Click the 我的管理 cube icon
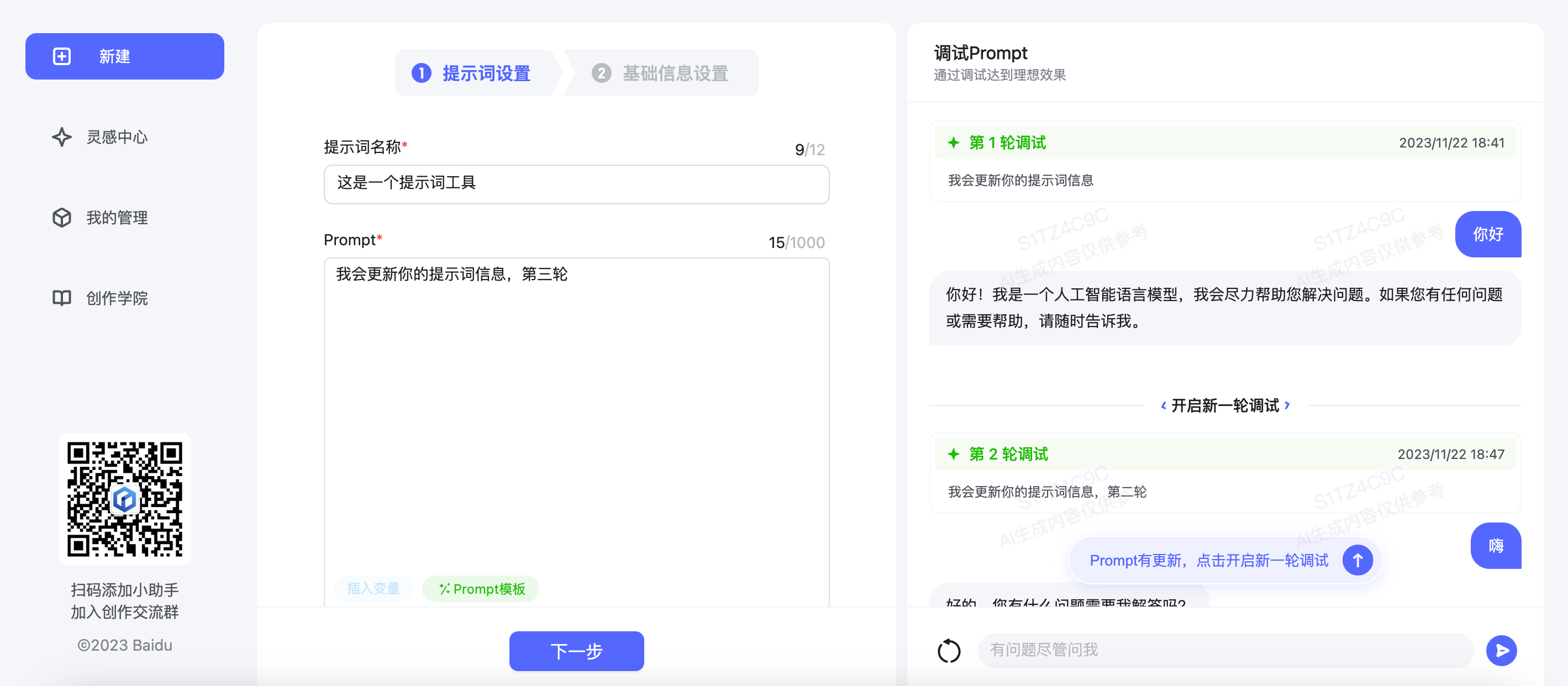This screenshot has width=1568, height=686. point(61,218)
